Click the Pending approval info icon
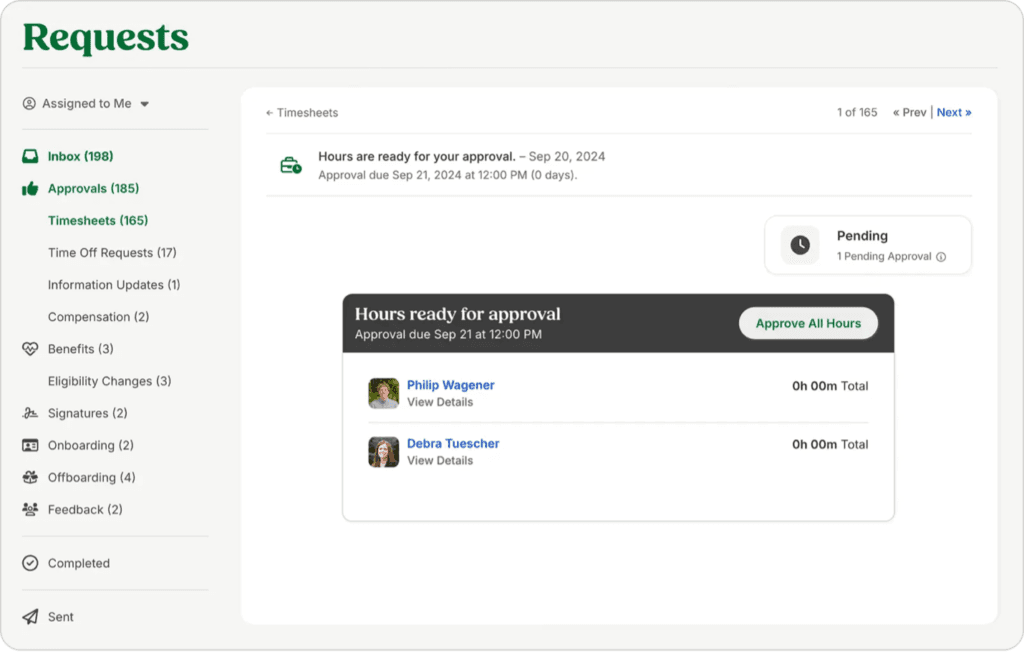The image size is (1024, 654). pyautogui.click(x=940, y=257)
